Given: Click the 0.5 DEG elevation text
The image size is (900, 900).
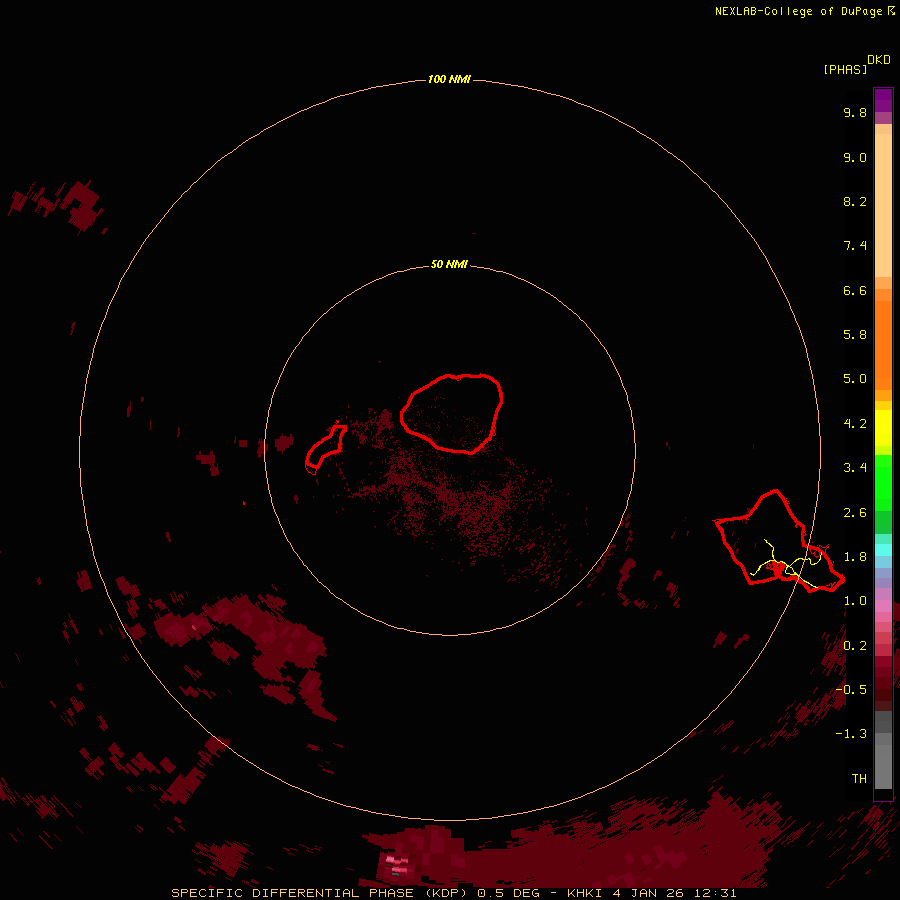Looking at the screenshot, I should tap(509, 893).
